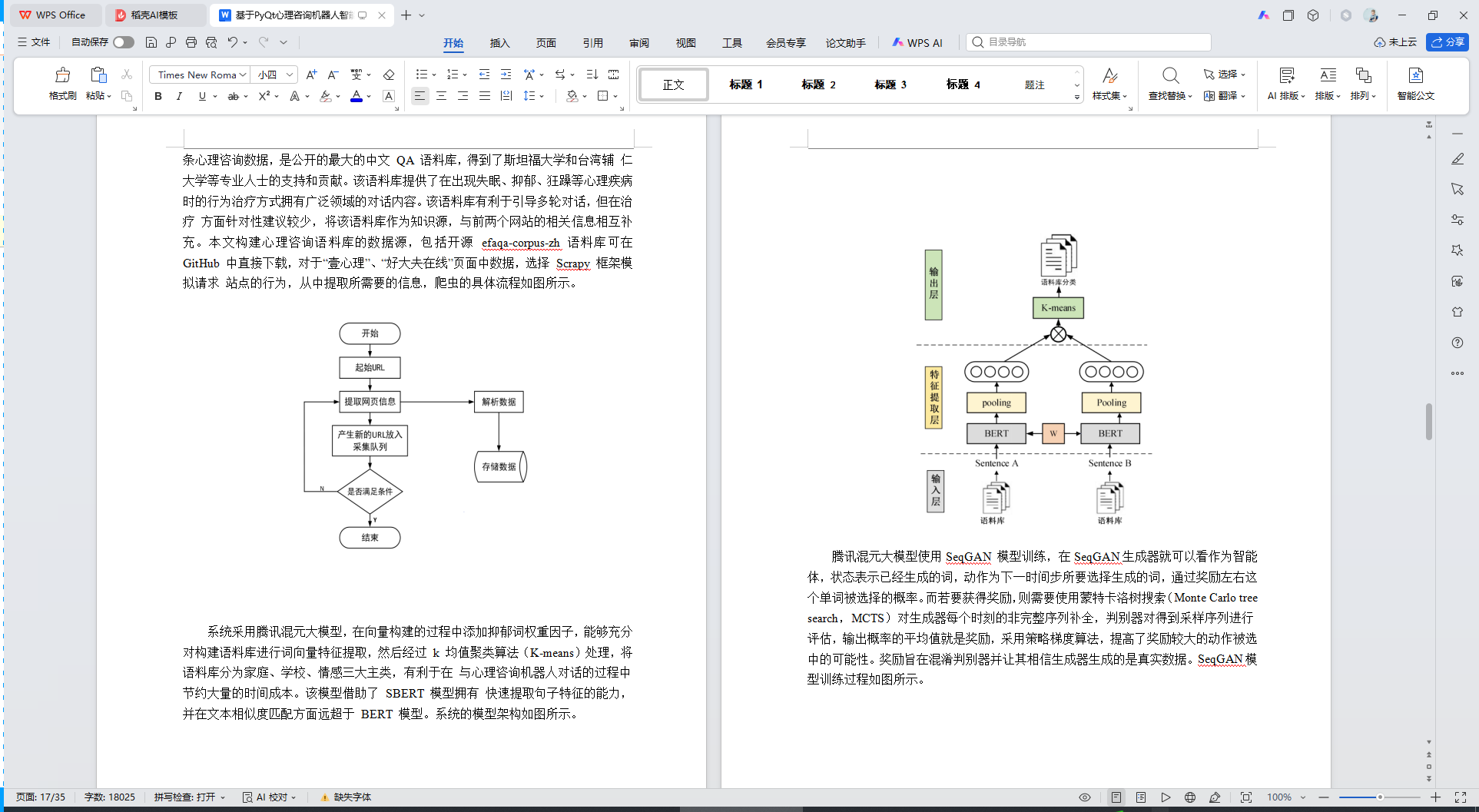The height and width of the screenshot is (812, 1479).
Task: Click the Paste (粘贴) clipboard icon
Action: coord(98,75)
